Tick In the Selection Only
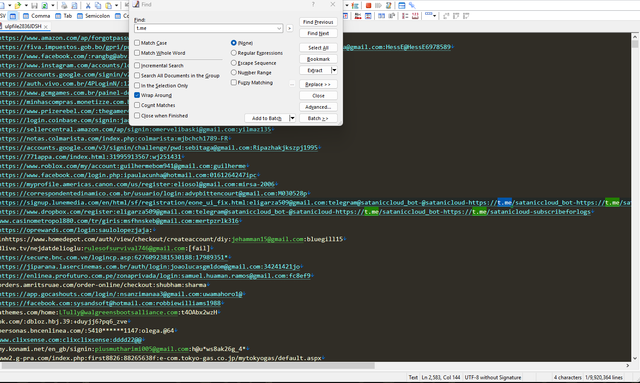 [x=137, y=85]
